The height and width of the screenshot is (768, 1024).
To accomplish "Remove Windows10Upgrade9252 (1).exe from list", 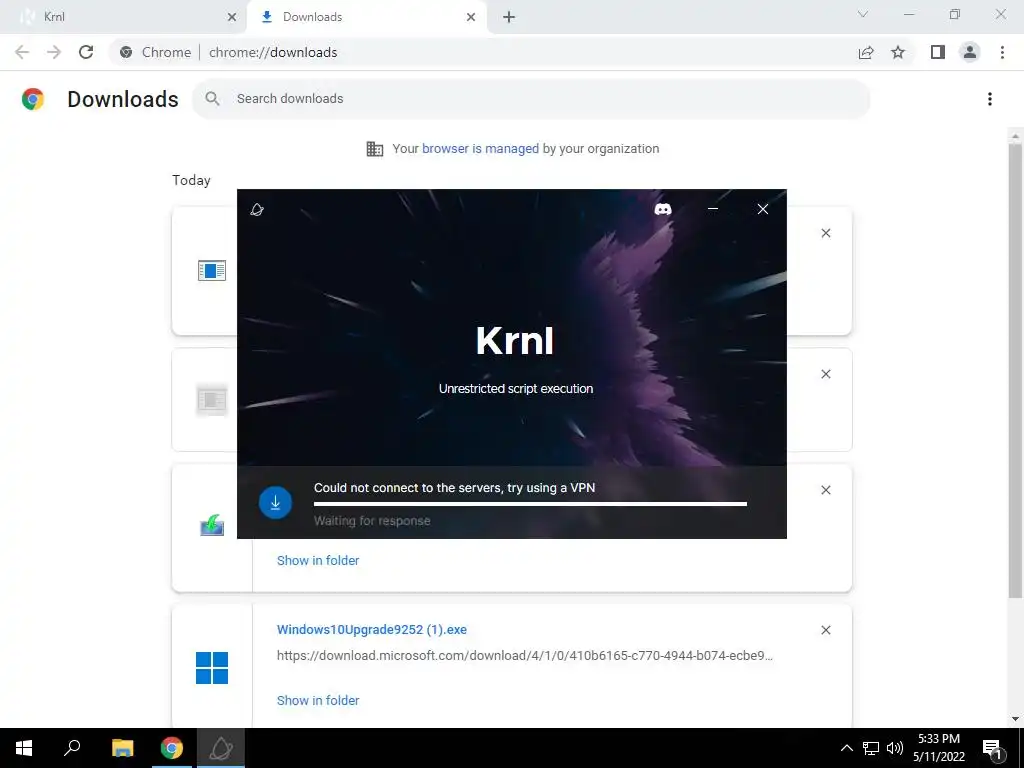I will click(825, 630).
